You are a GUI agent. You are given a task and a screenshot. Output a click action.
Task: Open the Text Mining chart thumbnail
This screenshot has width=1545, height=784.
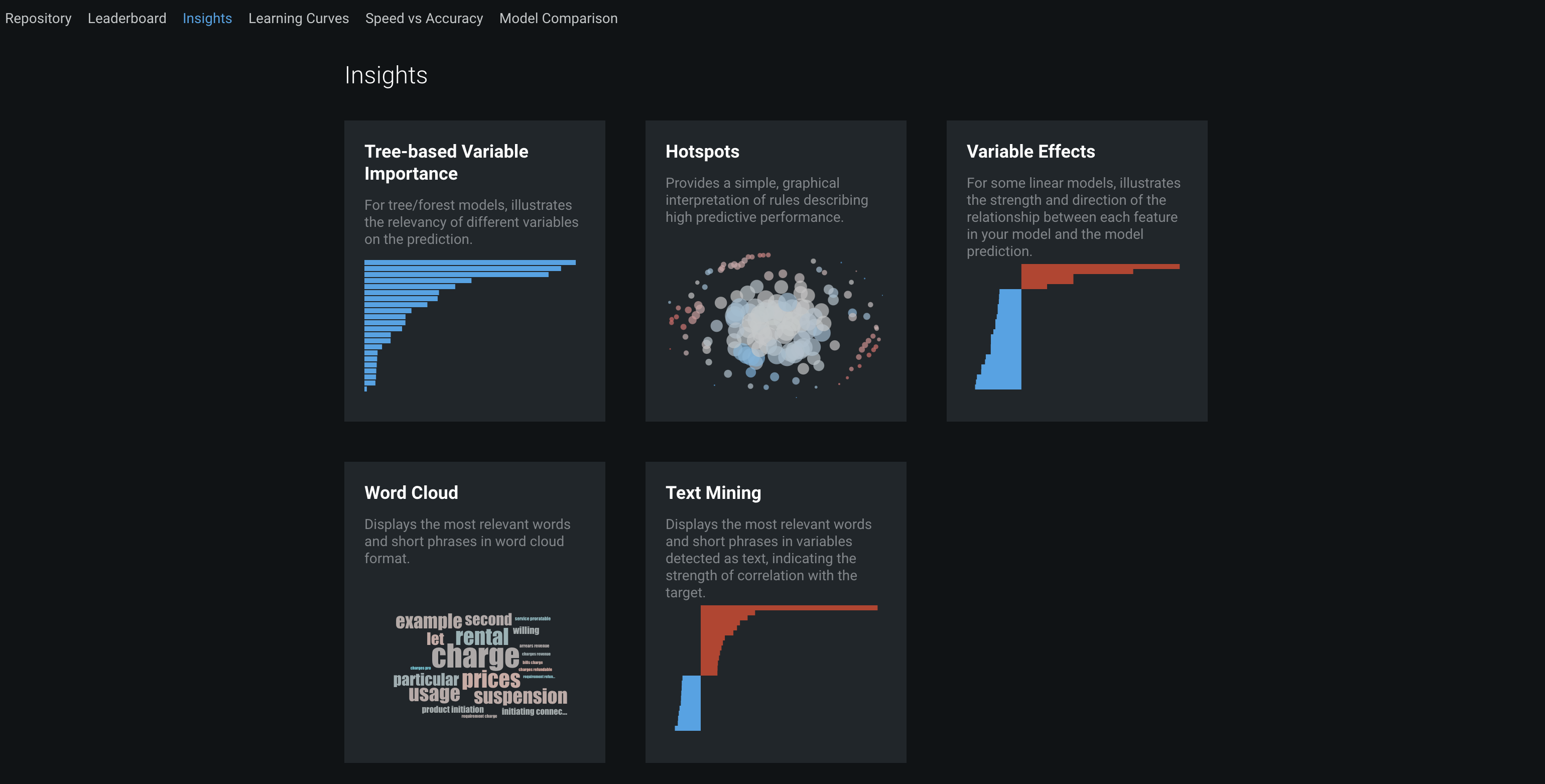(776, 668)
